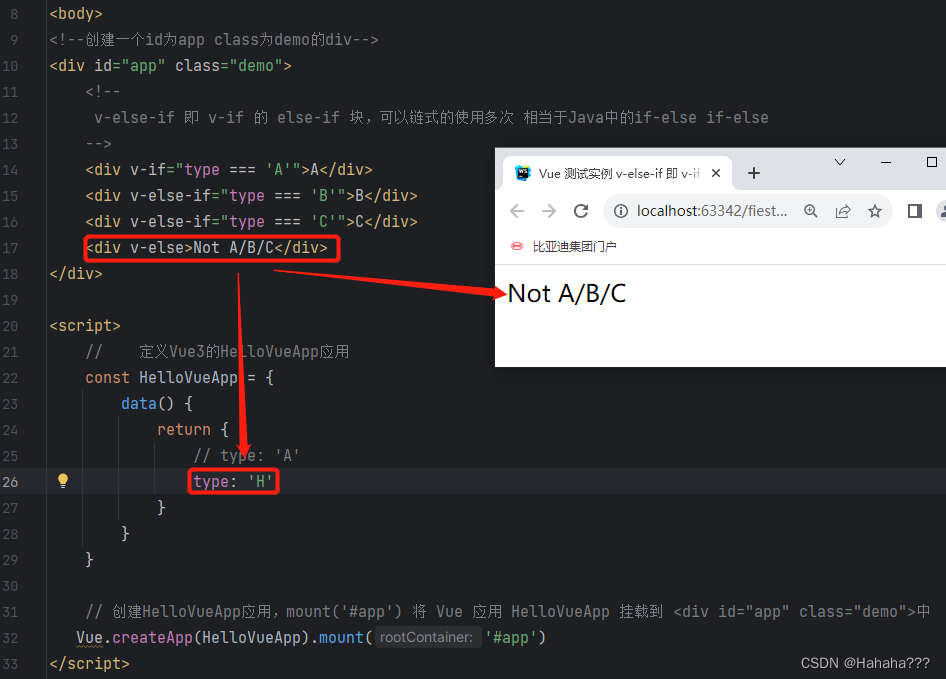946x679 pixels.
Task: Toggle the browser side panel icon
Action: coord(915,211)
